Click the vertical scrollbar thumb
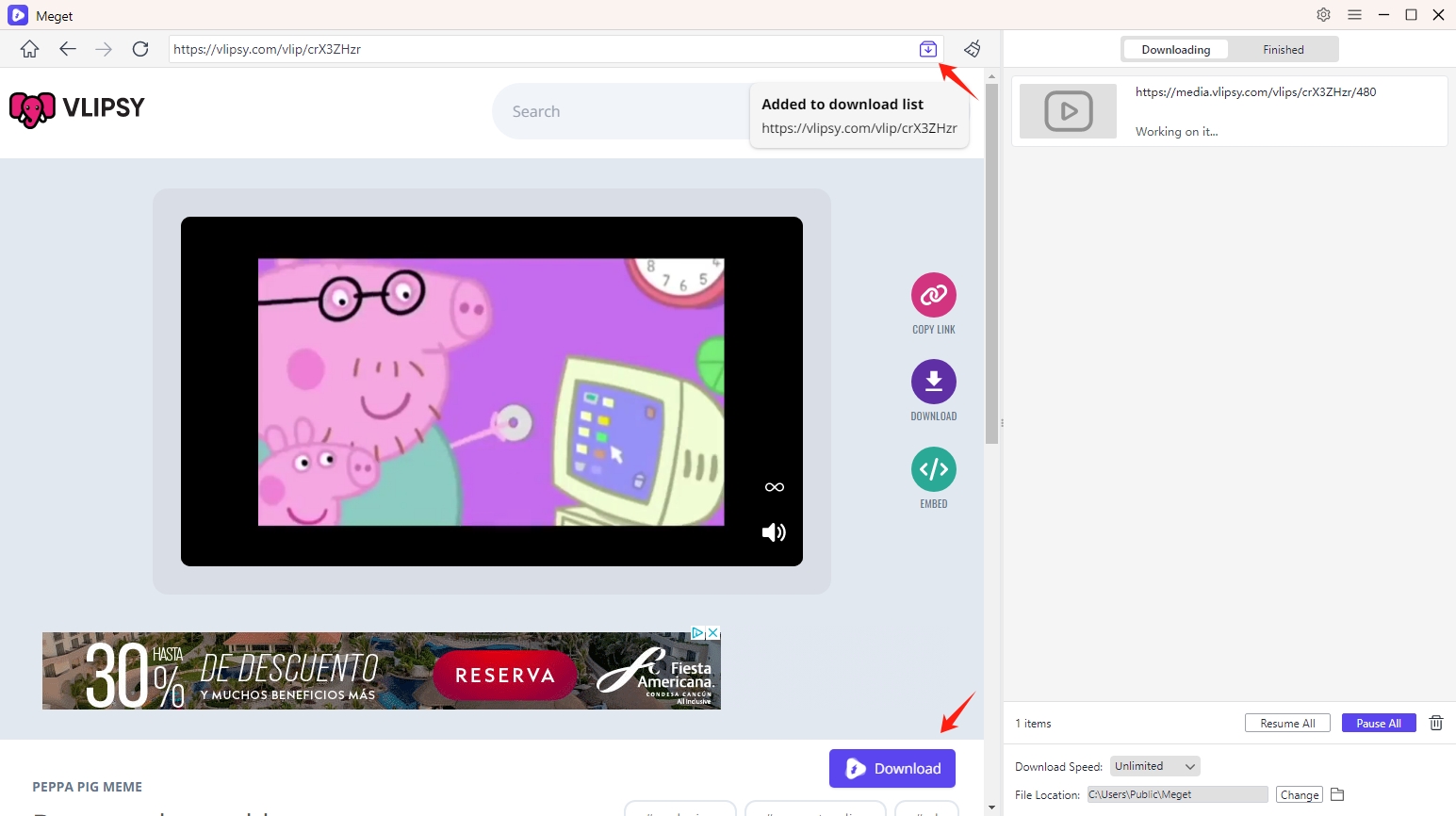 (x=991, y=264)
